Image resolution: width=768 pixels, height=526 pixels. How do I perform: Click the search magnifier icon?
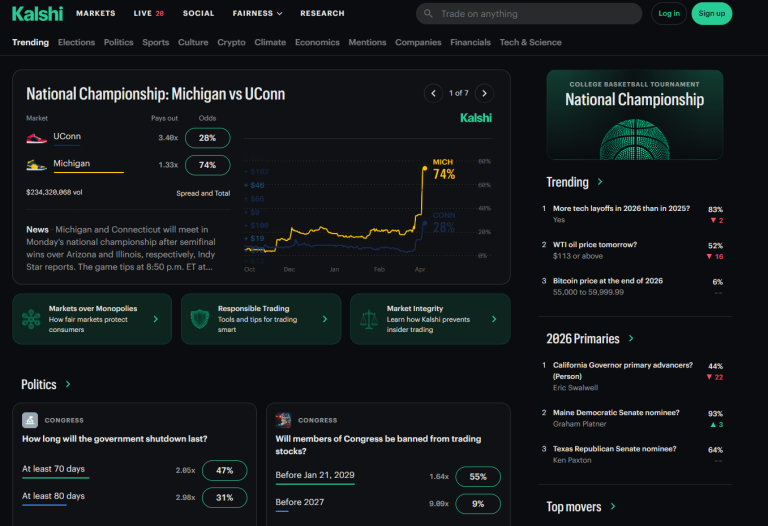428,14
